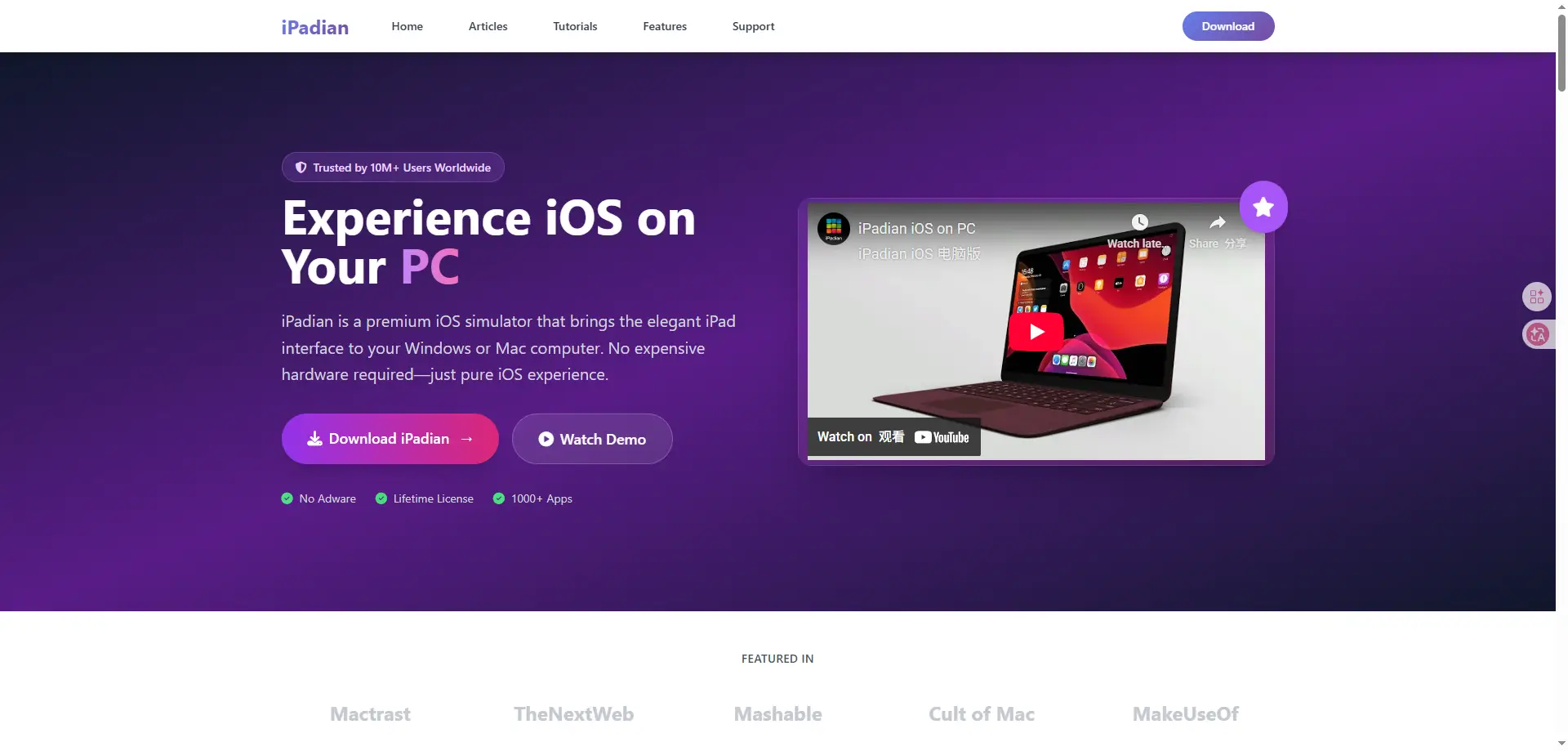The height and width of the screenshot is (751, 1568).
Task: Click the shield icon in Trusted badge
Action: click(301, 168)
